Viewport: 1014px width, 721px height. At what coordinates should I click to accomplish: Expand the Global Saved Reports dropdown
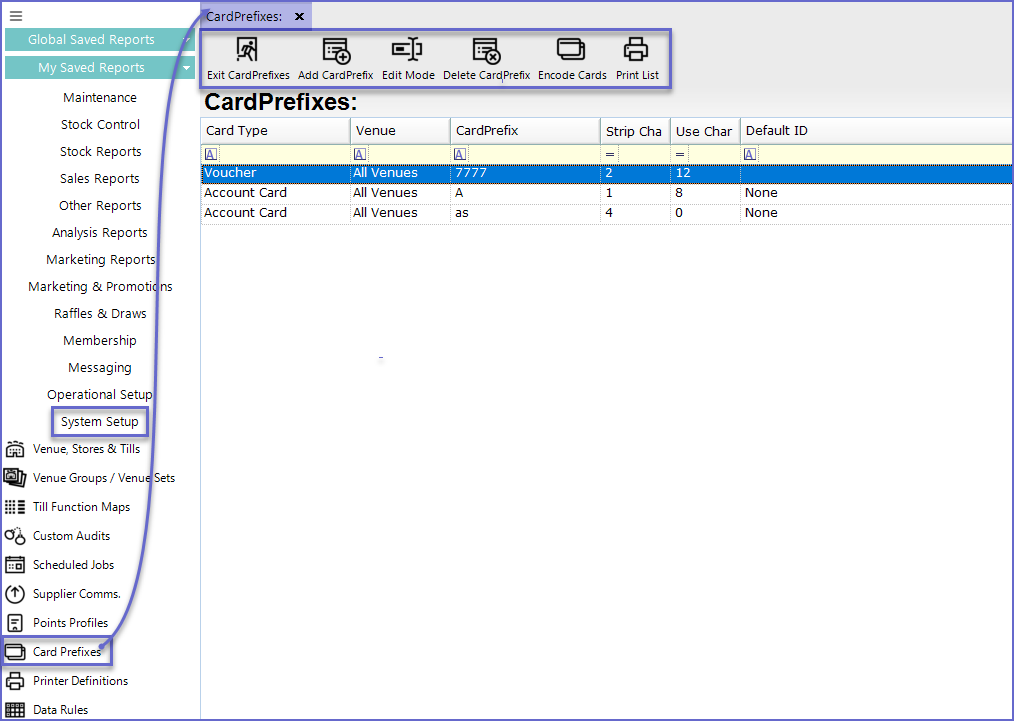[188, 40]
